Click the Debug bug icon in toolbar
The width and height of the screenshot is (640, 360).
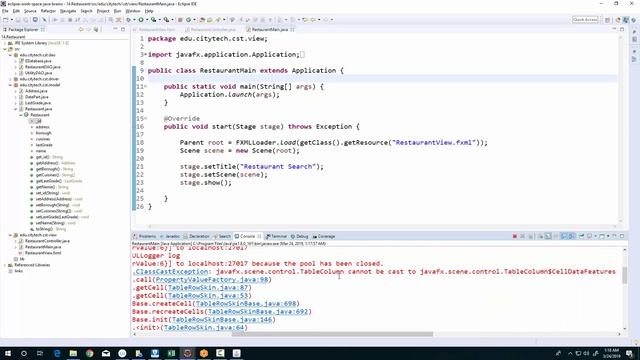[x=129, y=20]
